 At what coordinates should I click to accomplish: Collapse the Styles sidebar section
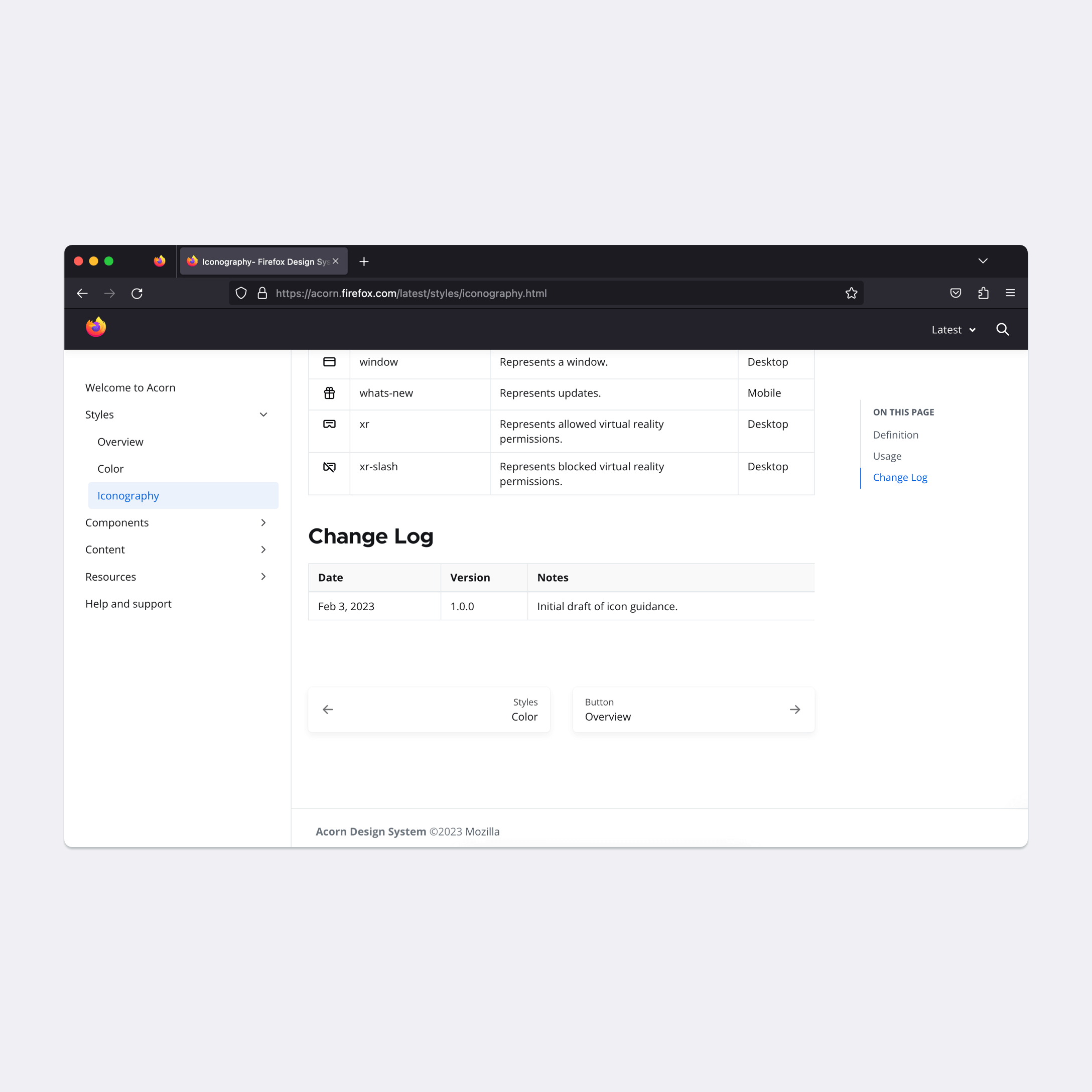263,415
